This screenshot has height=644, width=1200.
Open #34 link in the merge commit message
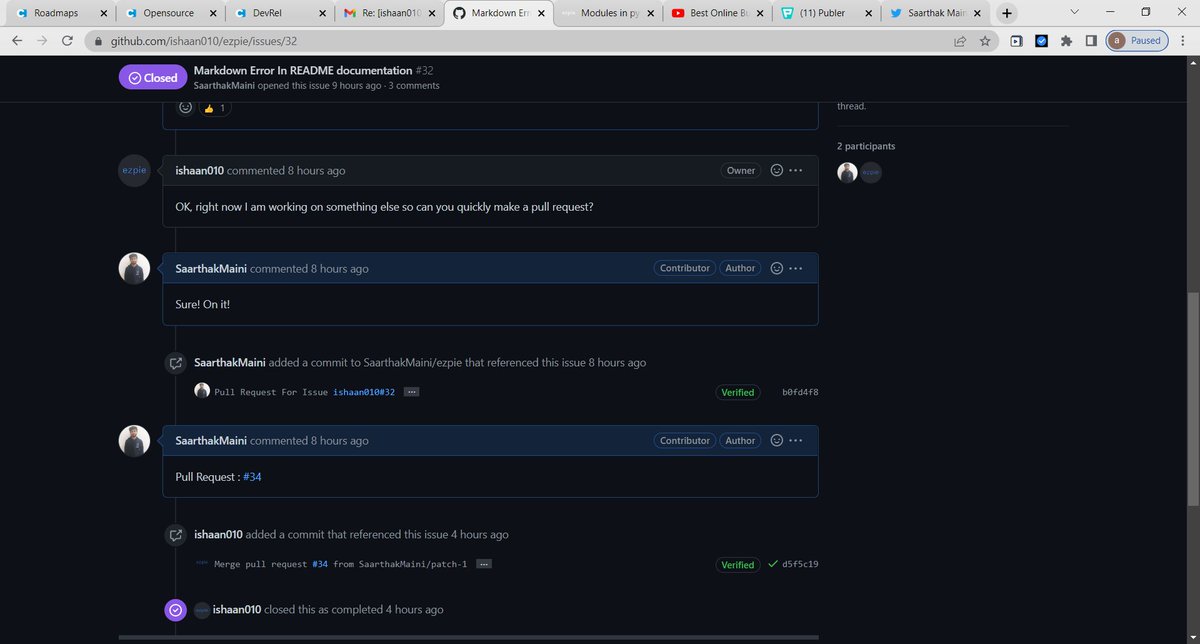pos(320,564)
